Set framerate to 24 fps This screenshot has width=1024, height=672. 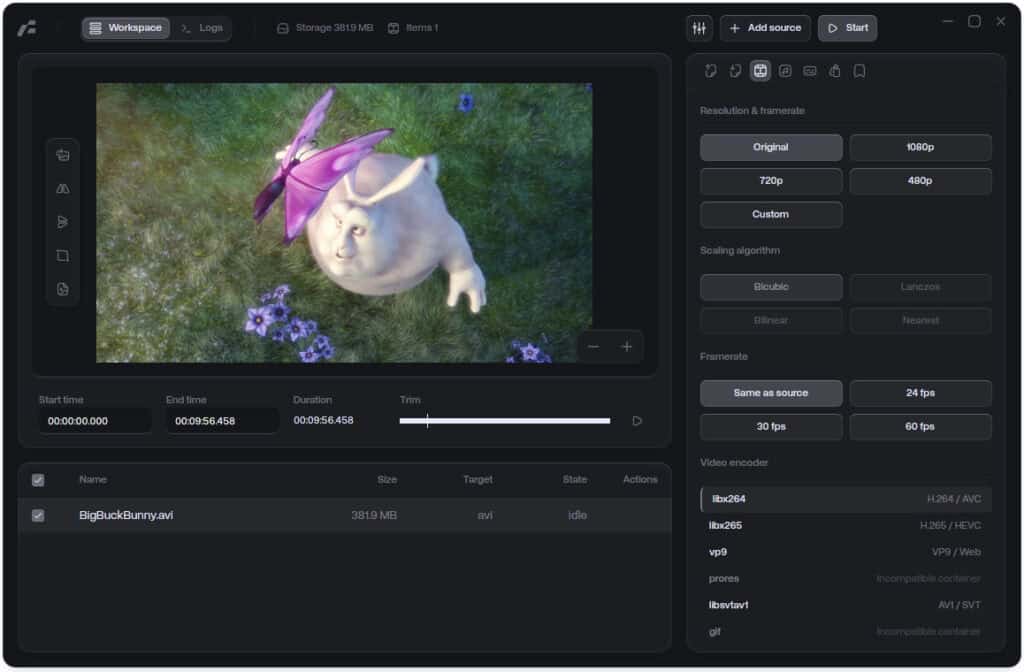tap(920, 393)
